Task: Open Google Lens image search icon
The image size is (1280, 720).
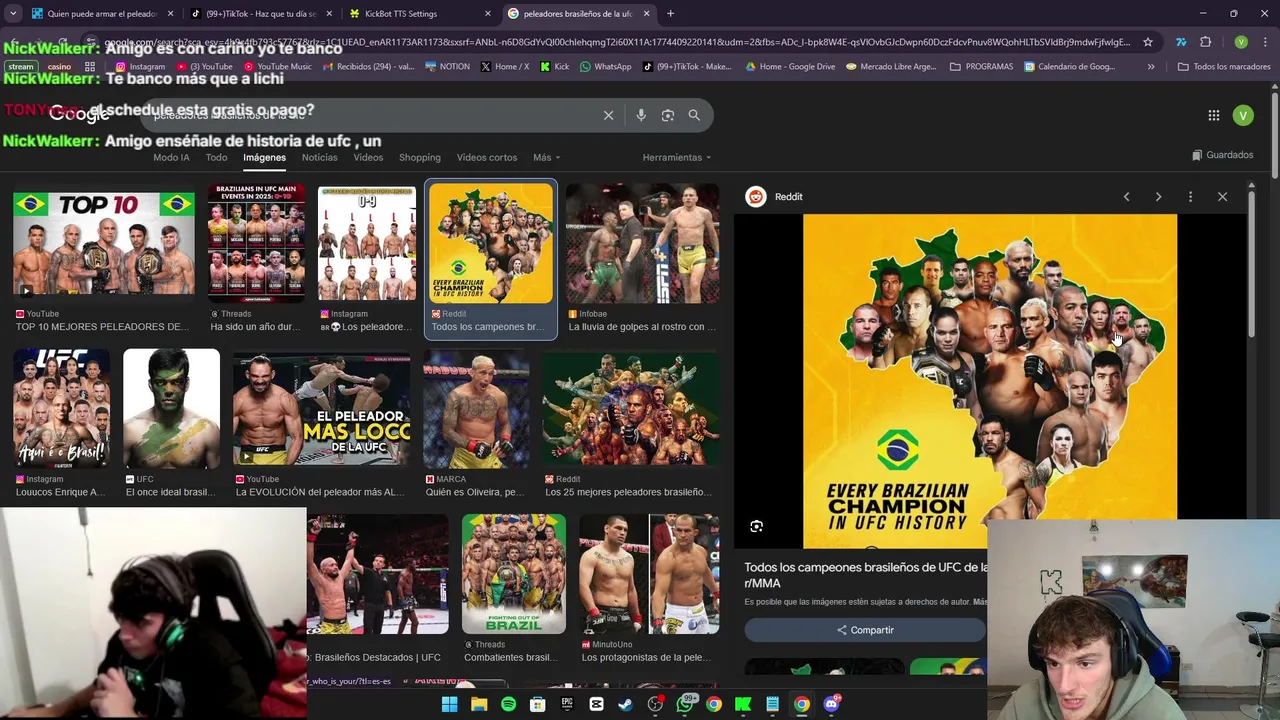Action: click(668, 115)
